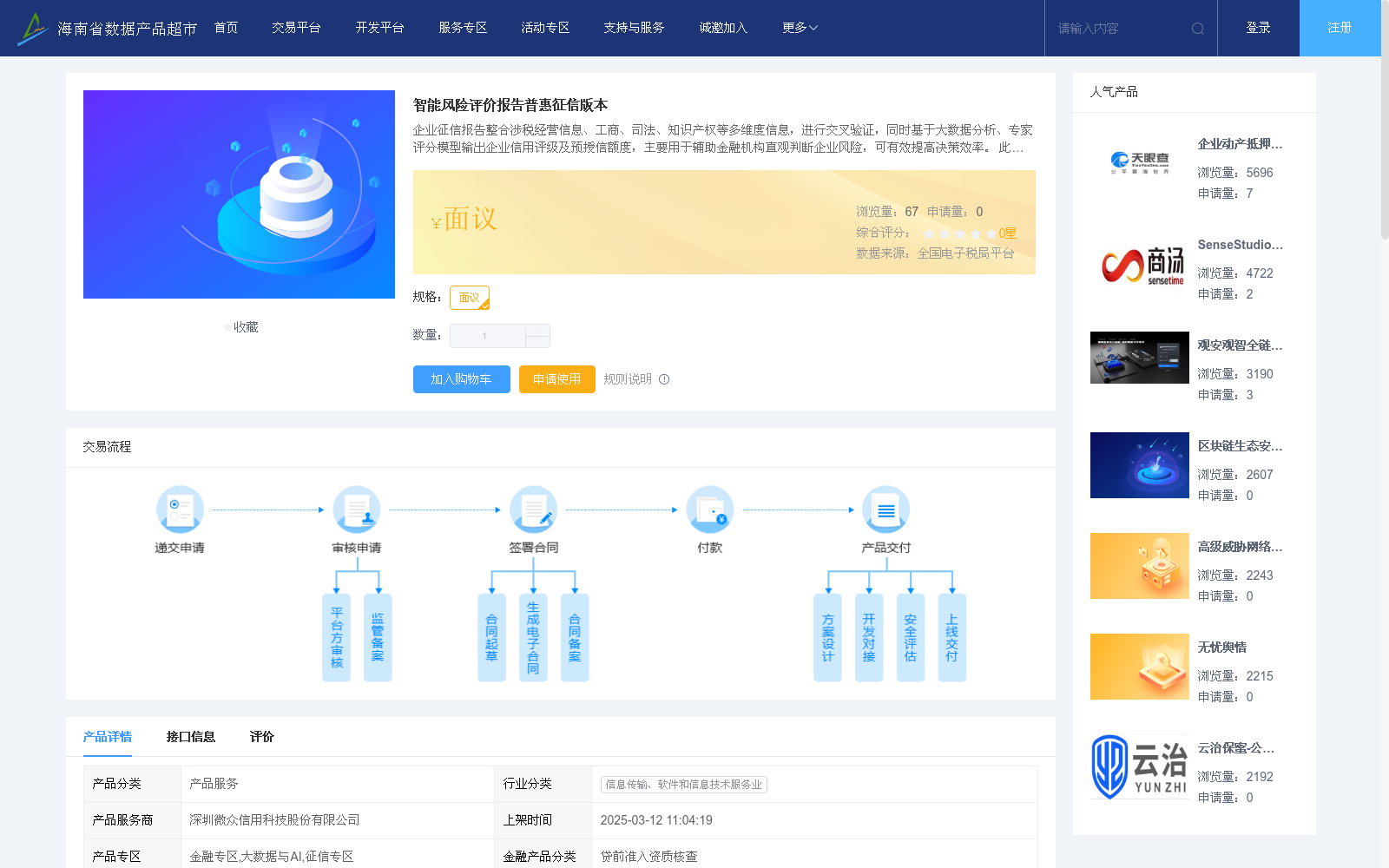Open the 观安观智全链 product thumbnail
This screenshot has height=868, width=1389.
click(1140, 358)
